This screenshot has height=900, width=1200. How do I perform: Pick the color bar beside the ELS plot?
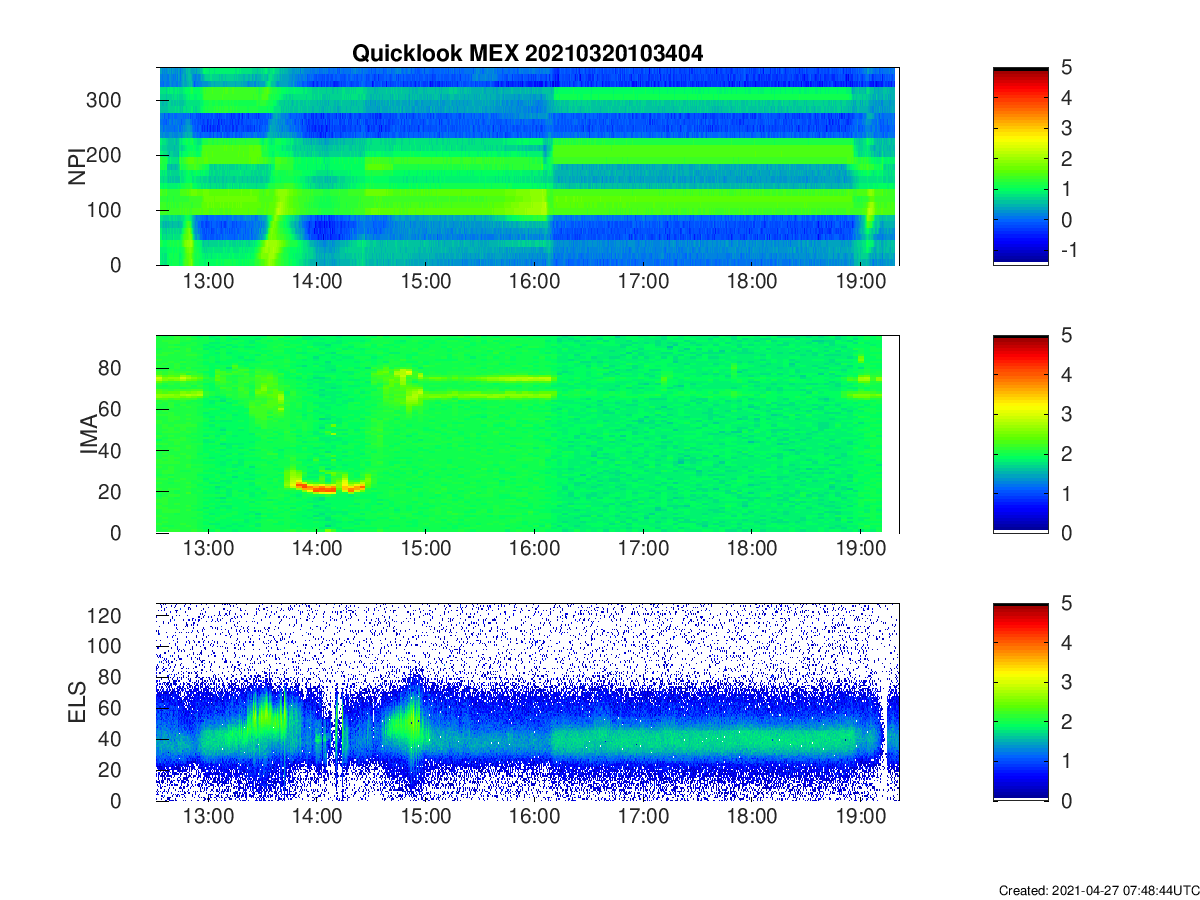1021,702
